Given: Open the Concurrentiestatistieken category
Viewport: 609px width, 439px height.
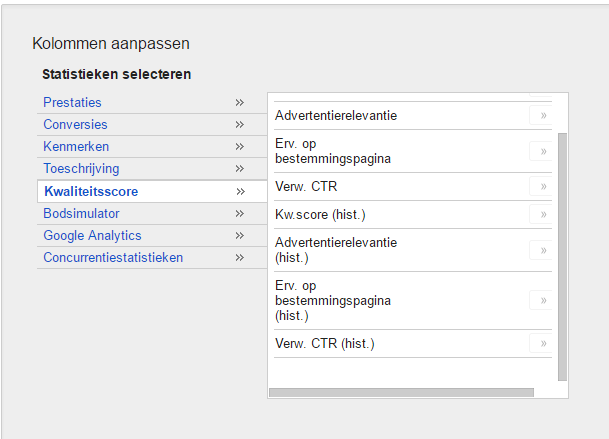Looking at the screenshot, I should (113, 258).
